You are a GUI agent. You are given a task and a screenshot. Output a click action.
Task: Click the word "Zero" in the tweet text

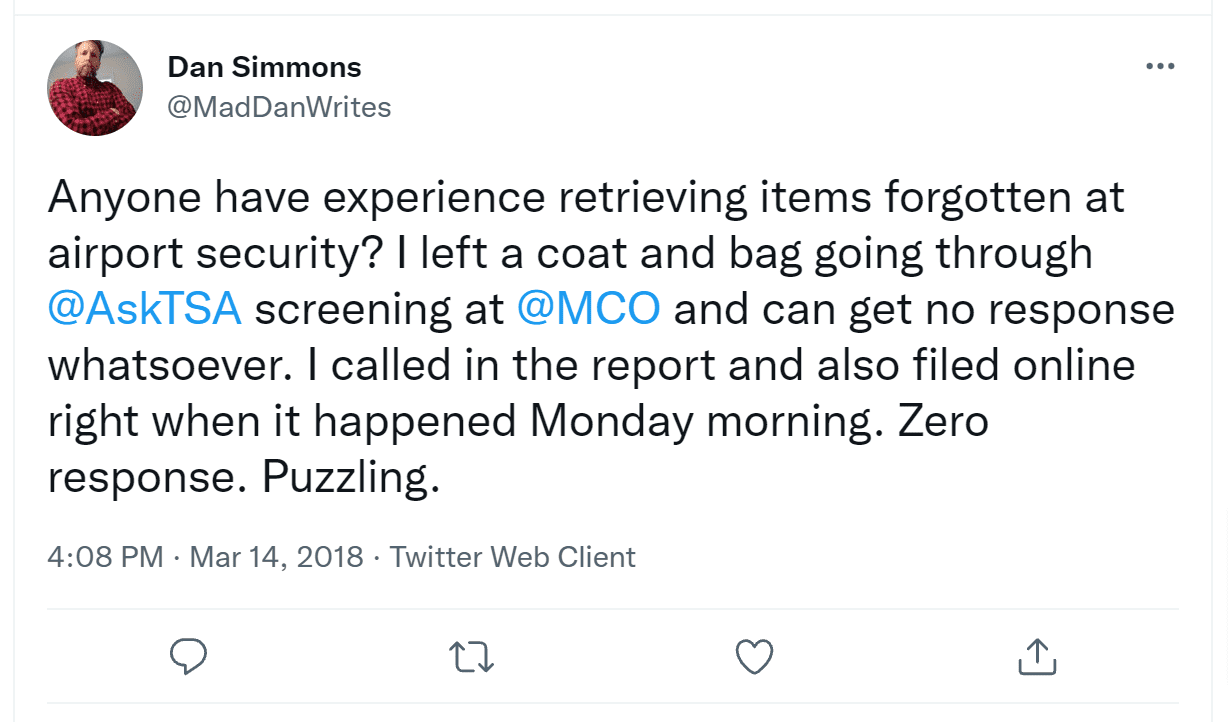click(942, 422)
